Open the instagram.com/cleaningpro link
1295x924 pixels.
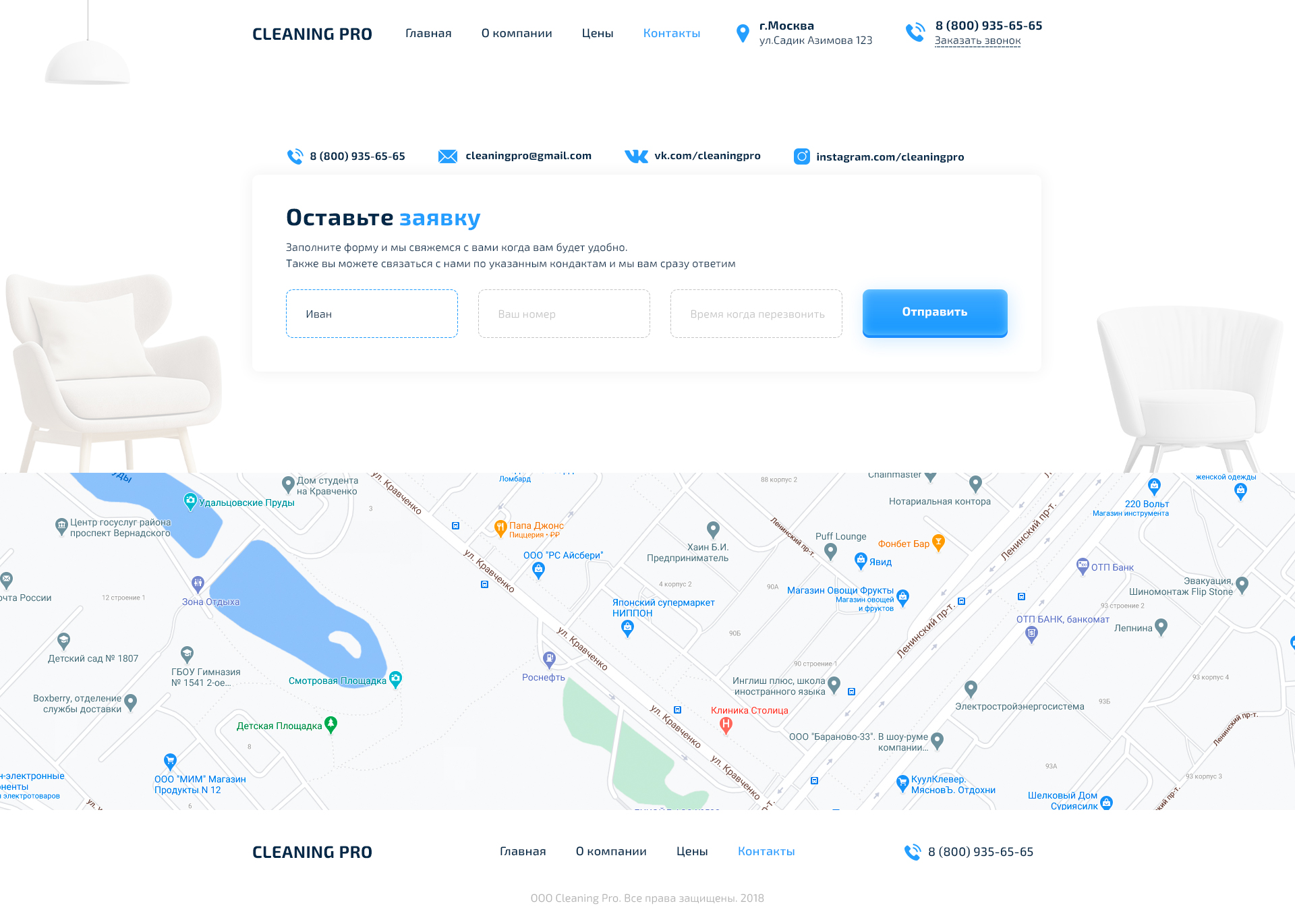point(890,157)
